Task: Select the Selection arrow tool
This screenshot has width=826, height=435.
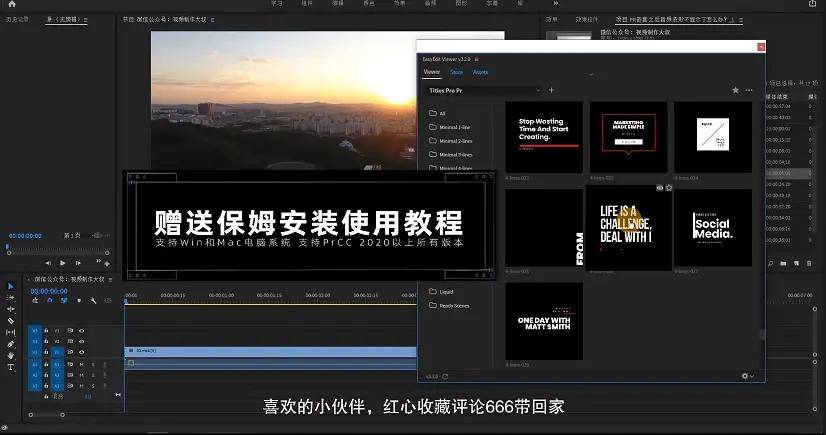Action: [x=11, y=286]
